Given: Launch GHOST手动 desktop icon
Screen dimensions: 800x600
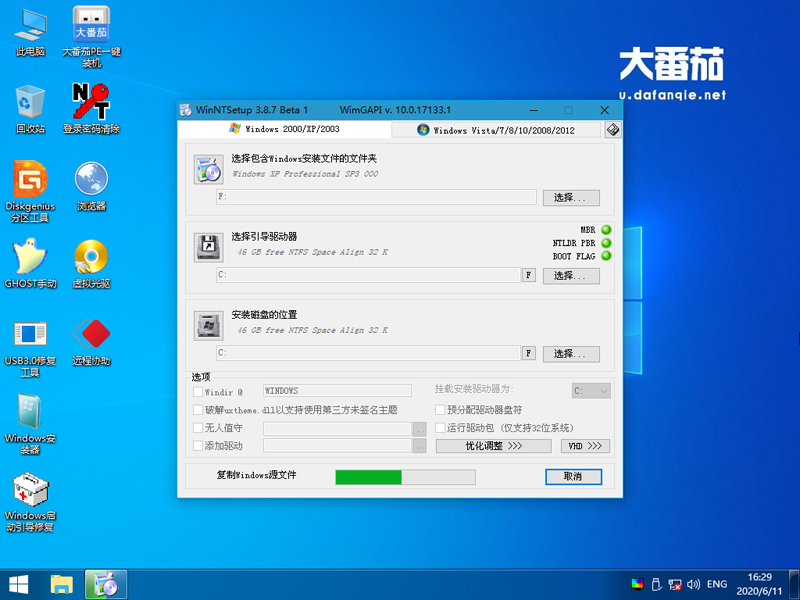Looking at the screenshot, I should click(29, 253).
